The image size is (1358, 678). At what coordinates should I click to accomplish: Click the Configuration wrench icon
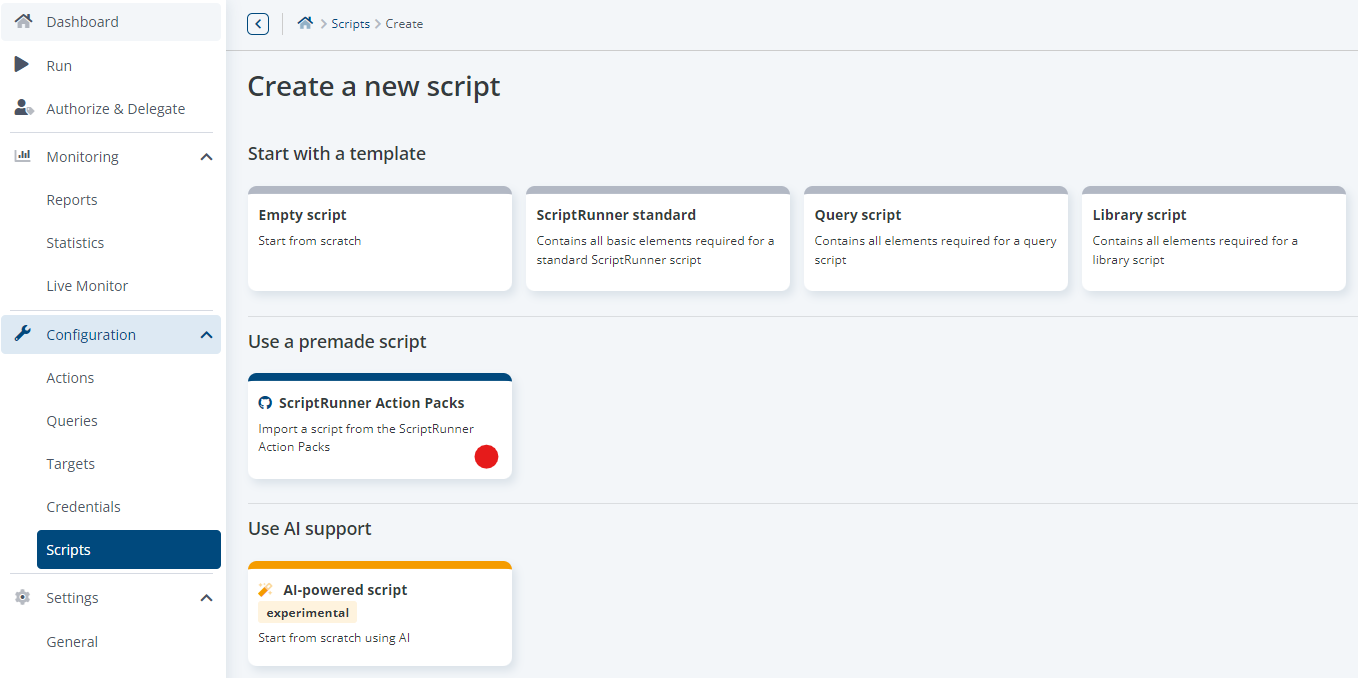point(22,334)
